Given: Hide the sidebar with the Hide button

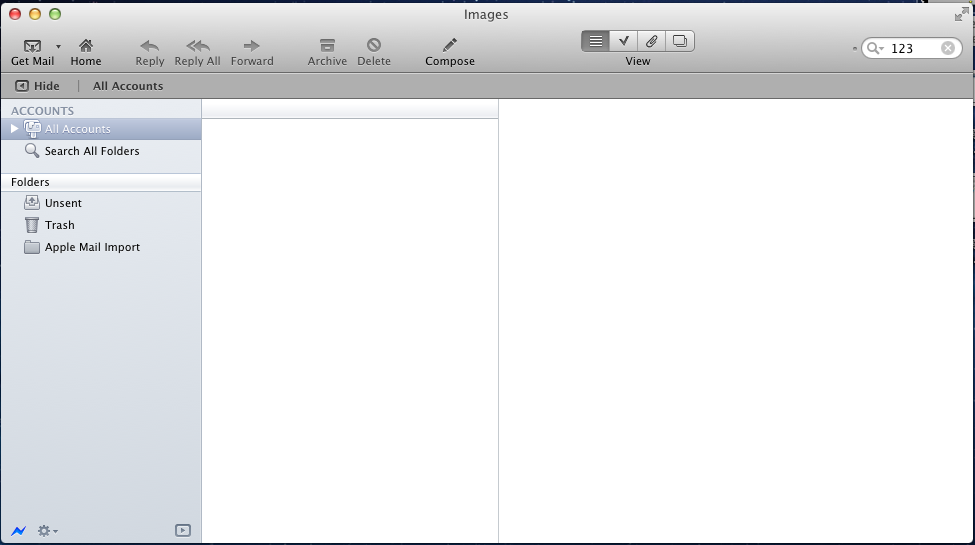Looking at the screenshot, I should pyautogui.click(x=37, y=86).
